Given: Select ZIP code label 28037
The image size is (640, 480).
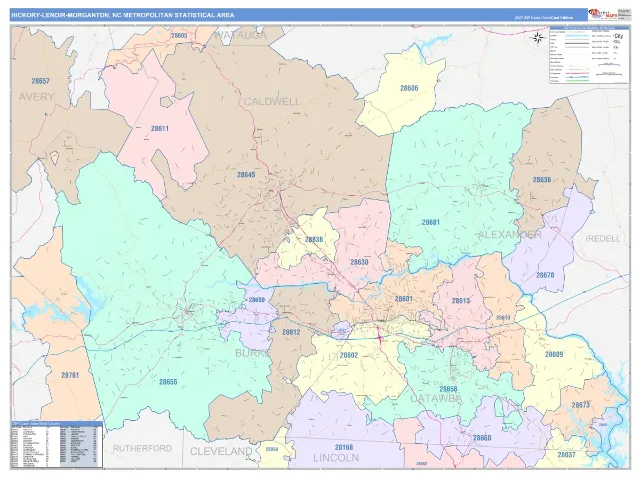Looking at the screenshot, I should 567,455.
